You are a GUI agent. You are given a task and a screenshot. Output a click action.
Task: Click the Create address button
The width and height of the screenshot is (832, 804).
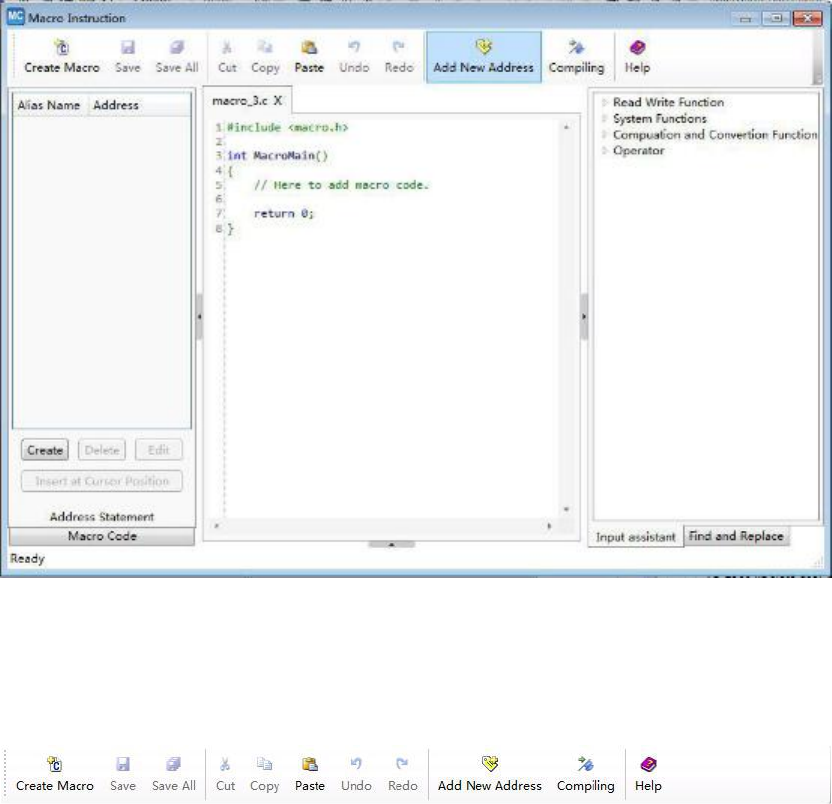point(45,450)
